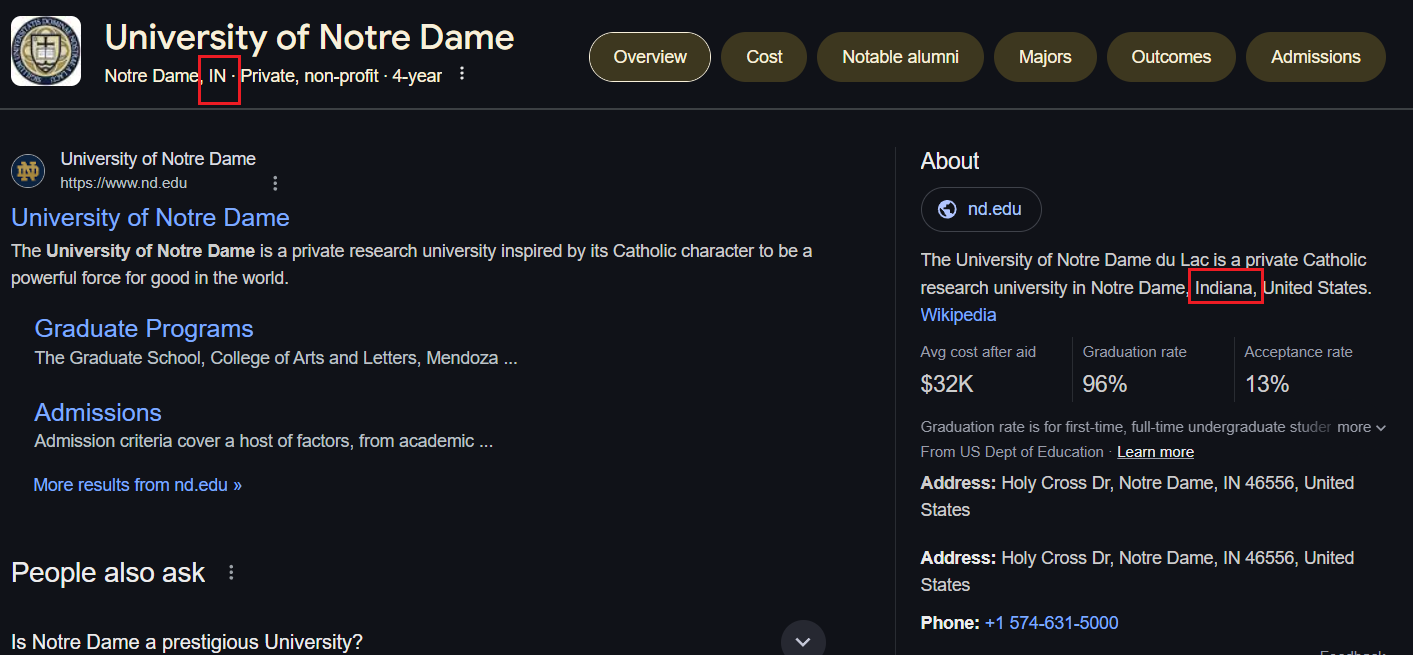Open the Outcomes tab
Image resolution: width=1413 pixels, height=655 pixels.
1171,57
